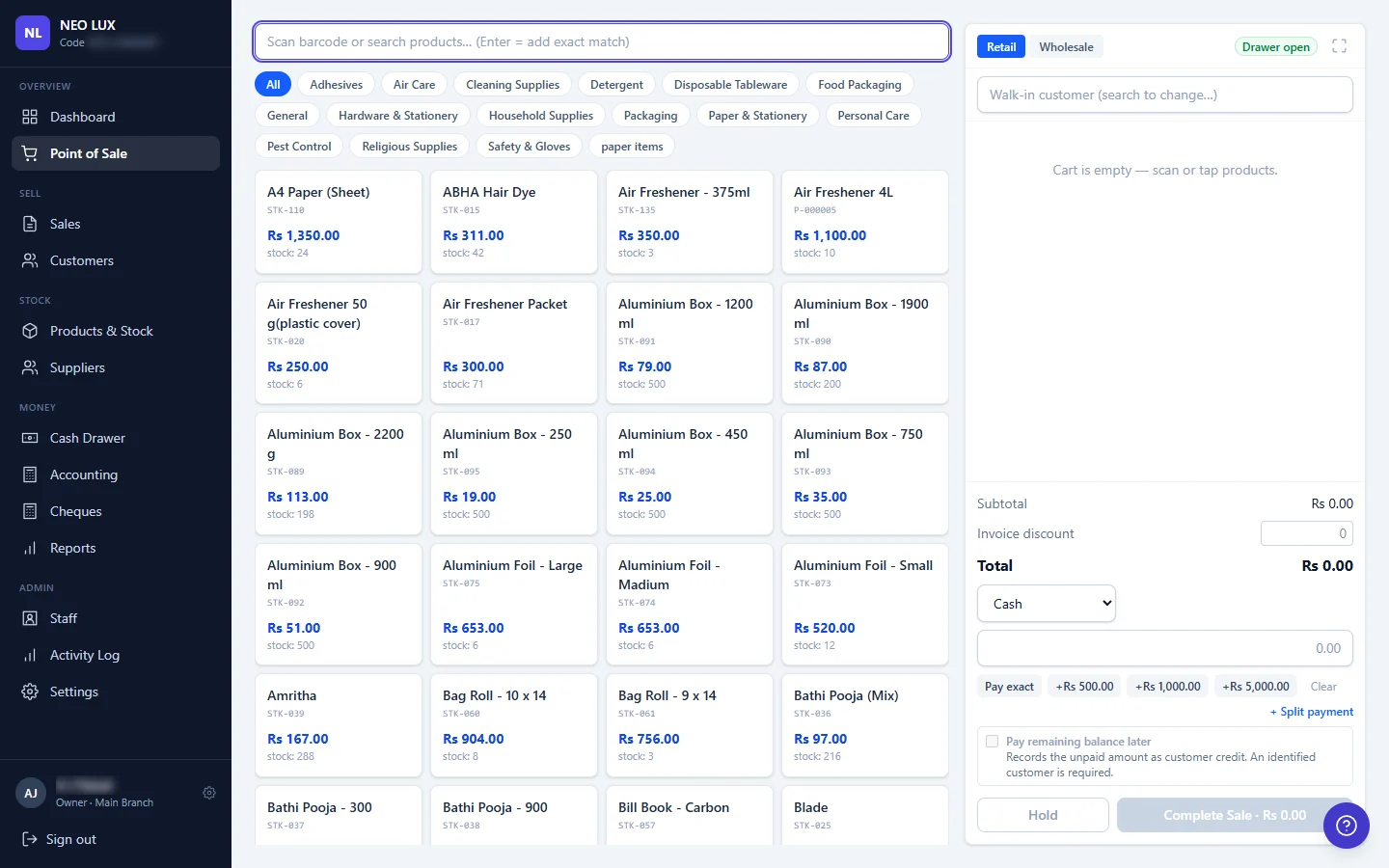Add Amritha product to cart

pyautogui.click(x=339, y=725)
